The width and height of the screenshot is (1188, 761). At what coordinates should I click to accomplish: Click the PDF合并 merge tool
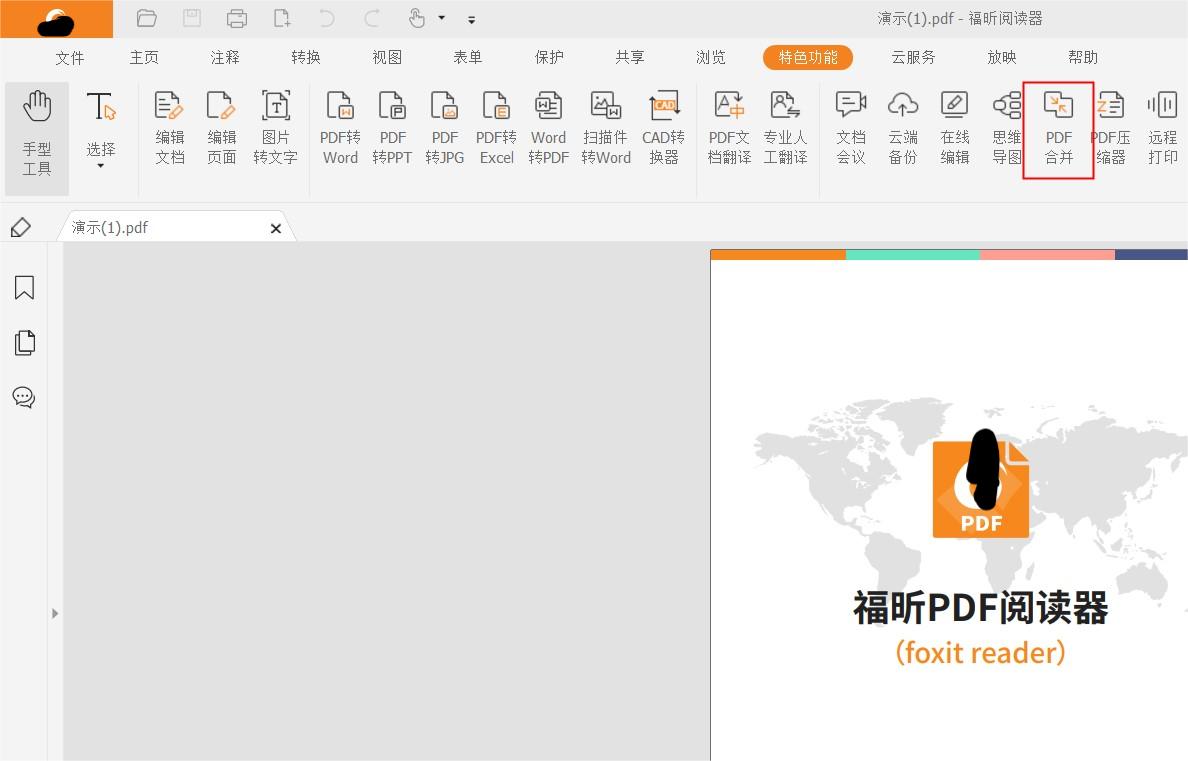point(1058,127)
